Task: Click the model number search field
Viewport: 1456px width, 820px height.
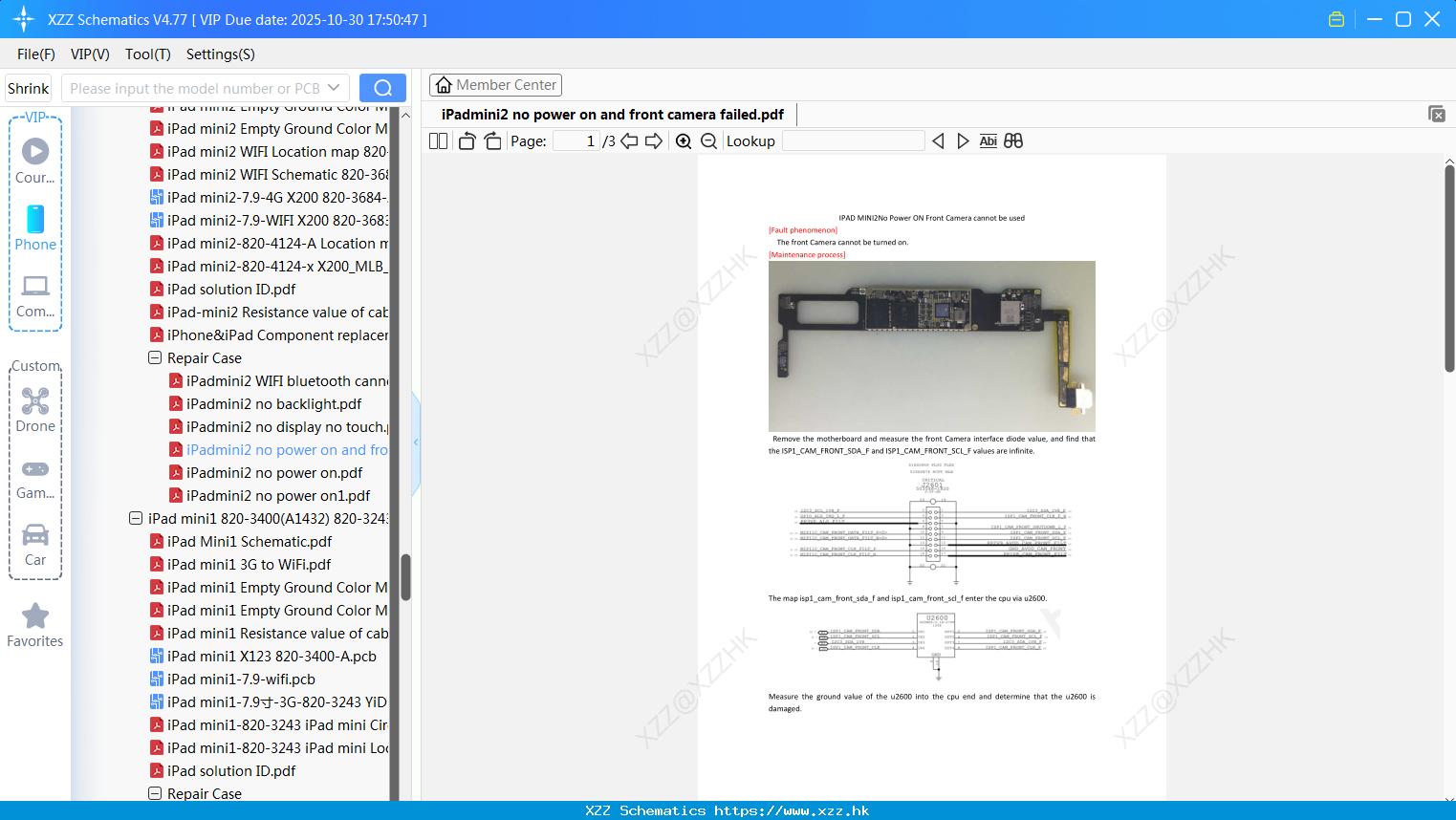Action: [x=194, y=88]
